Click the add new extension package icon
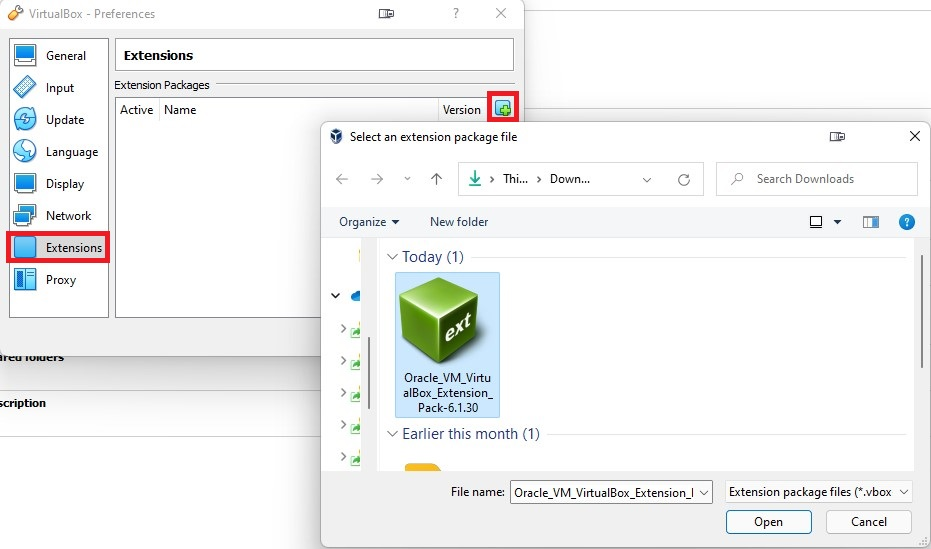Viewport: 931px width, 549px height. click(503, 109)
